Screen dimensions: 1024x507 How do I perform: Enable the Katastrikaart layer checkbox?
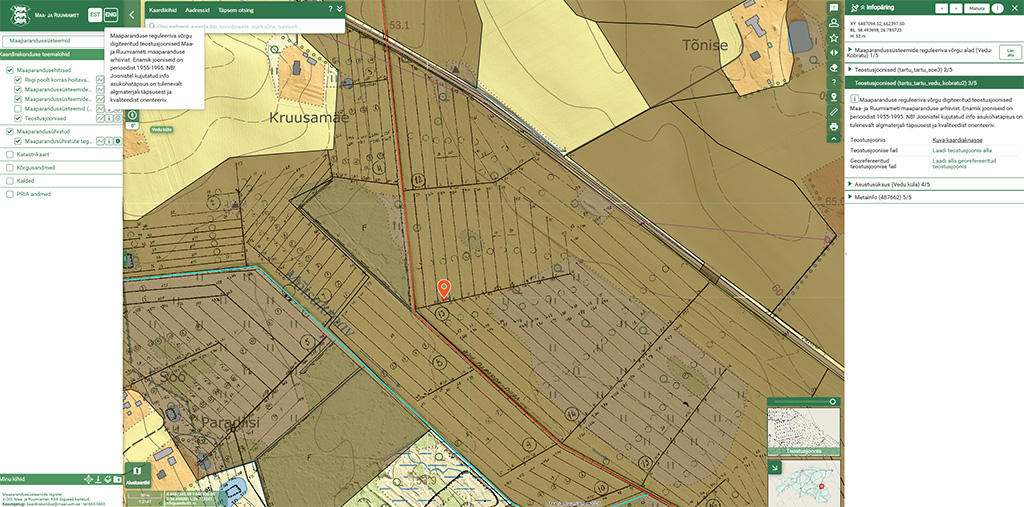[x=10, y=155]
